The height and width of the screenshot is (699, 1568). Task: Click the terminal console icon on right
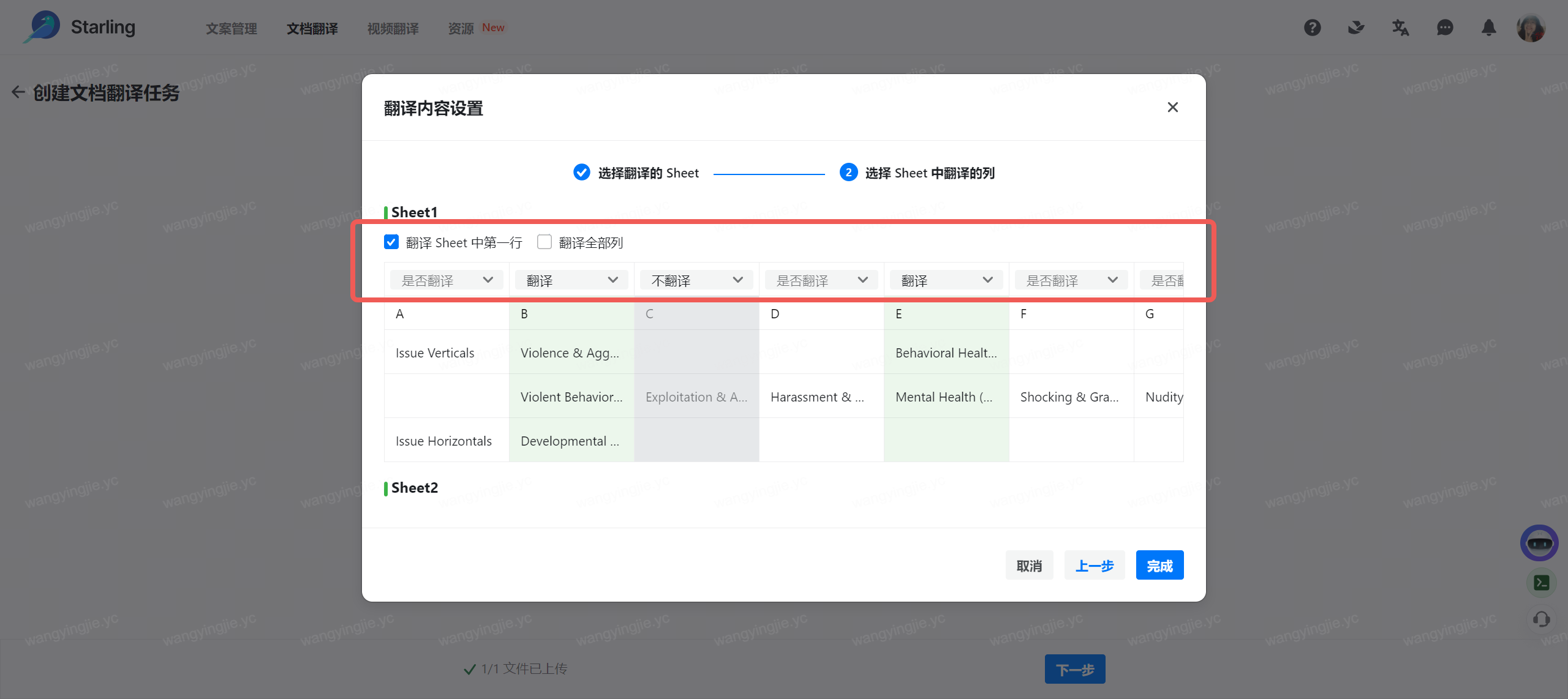[1542, 583]
